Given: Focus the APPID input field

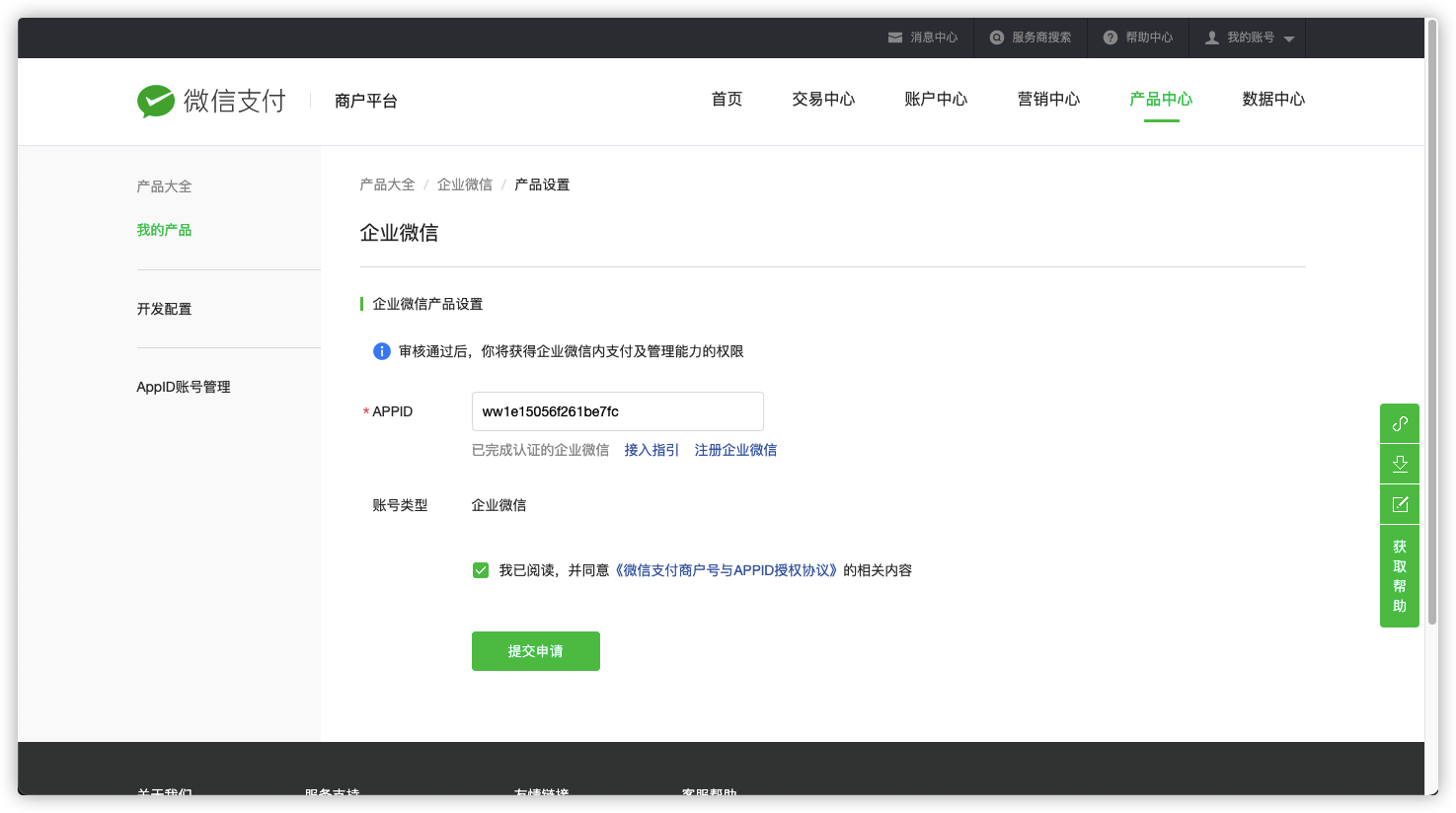Looking at the screenshot, I should click(618, 411).
